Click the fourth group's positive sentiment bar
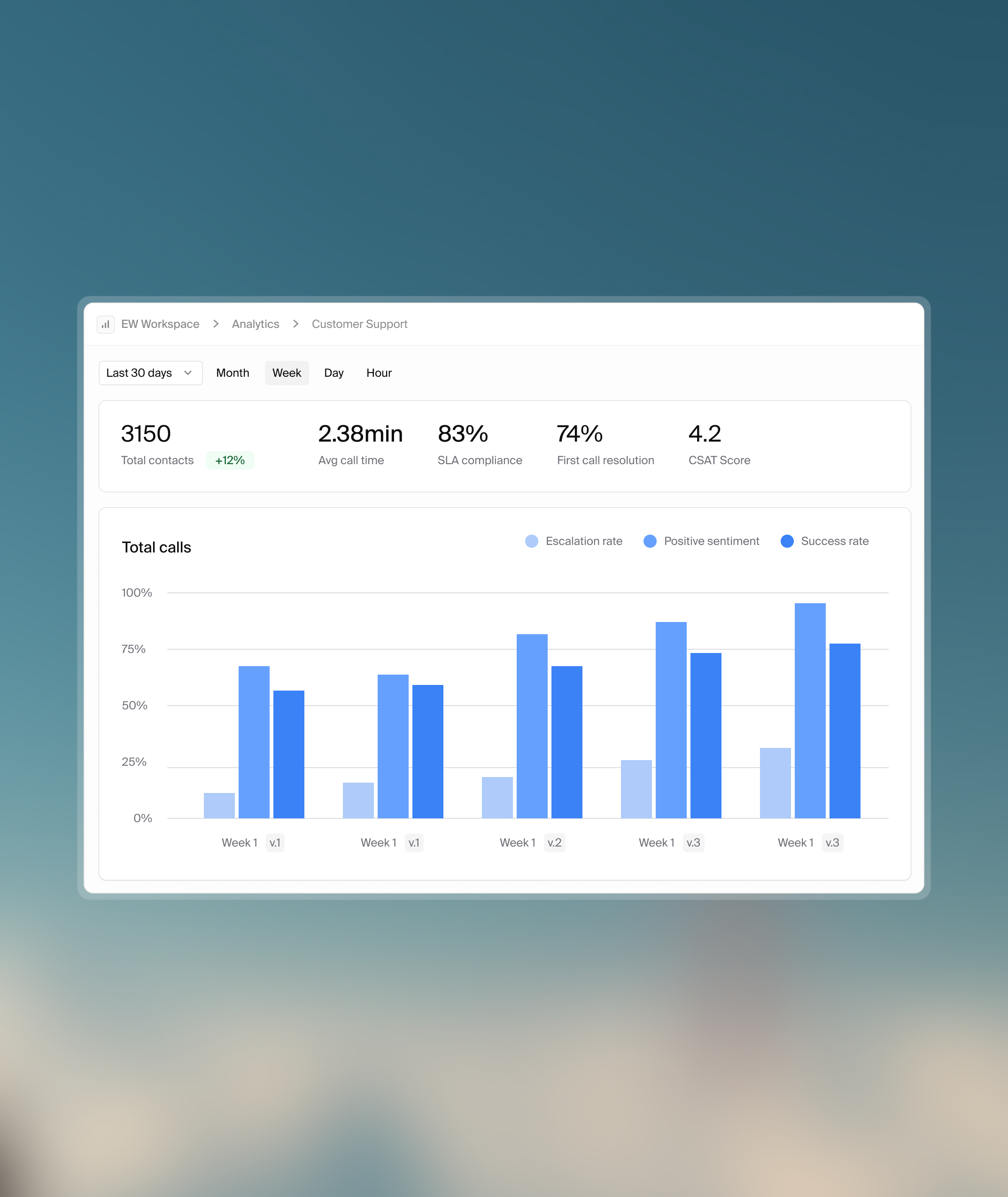 coord(671,720)
